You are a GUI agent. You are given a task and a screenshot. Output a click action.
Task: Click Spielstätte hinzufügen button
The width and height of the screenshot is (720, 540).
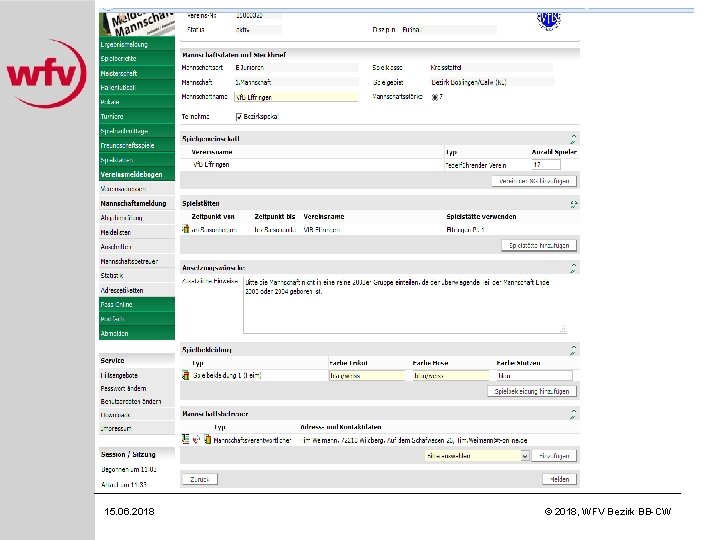coord(539,245)
